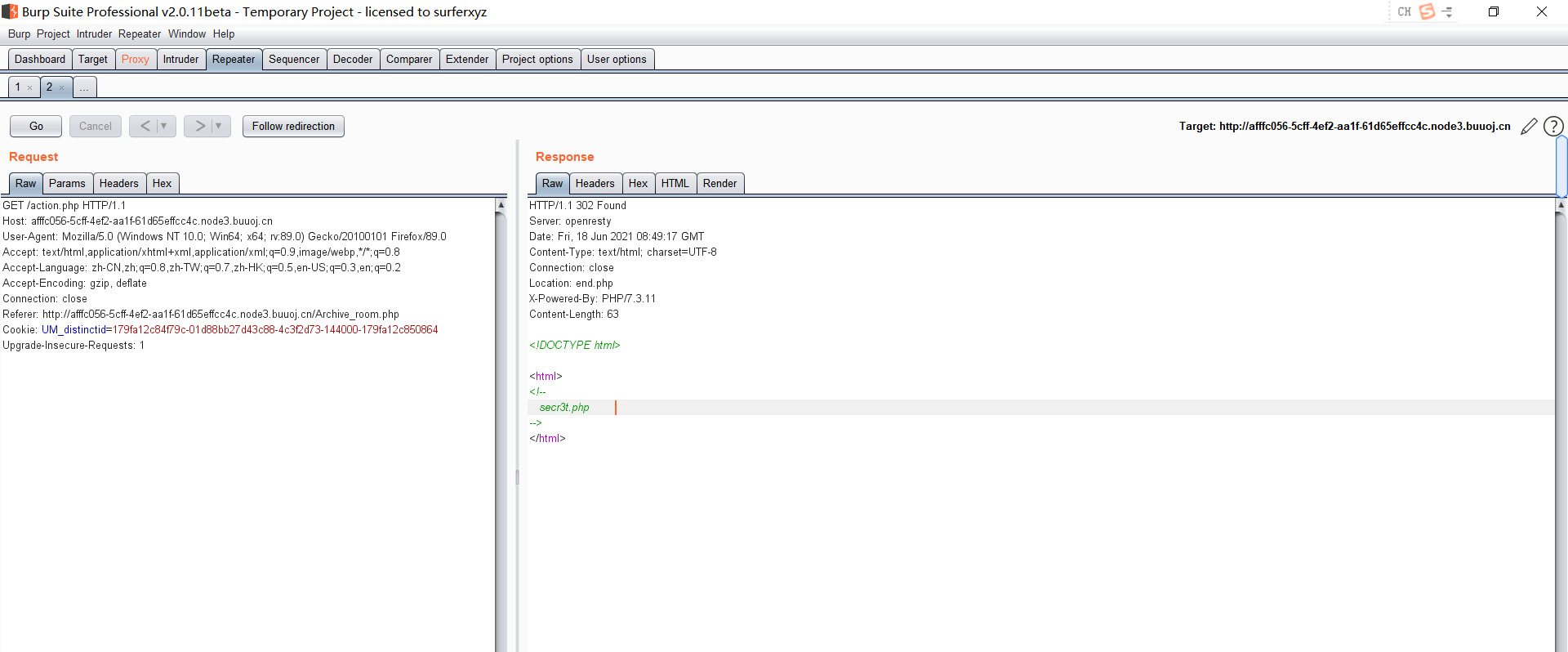Restore down the Burp Suite window

[1494, 11]
